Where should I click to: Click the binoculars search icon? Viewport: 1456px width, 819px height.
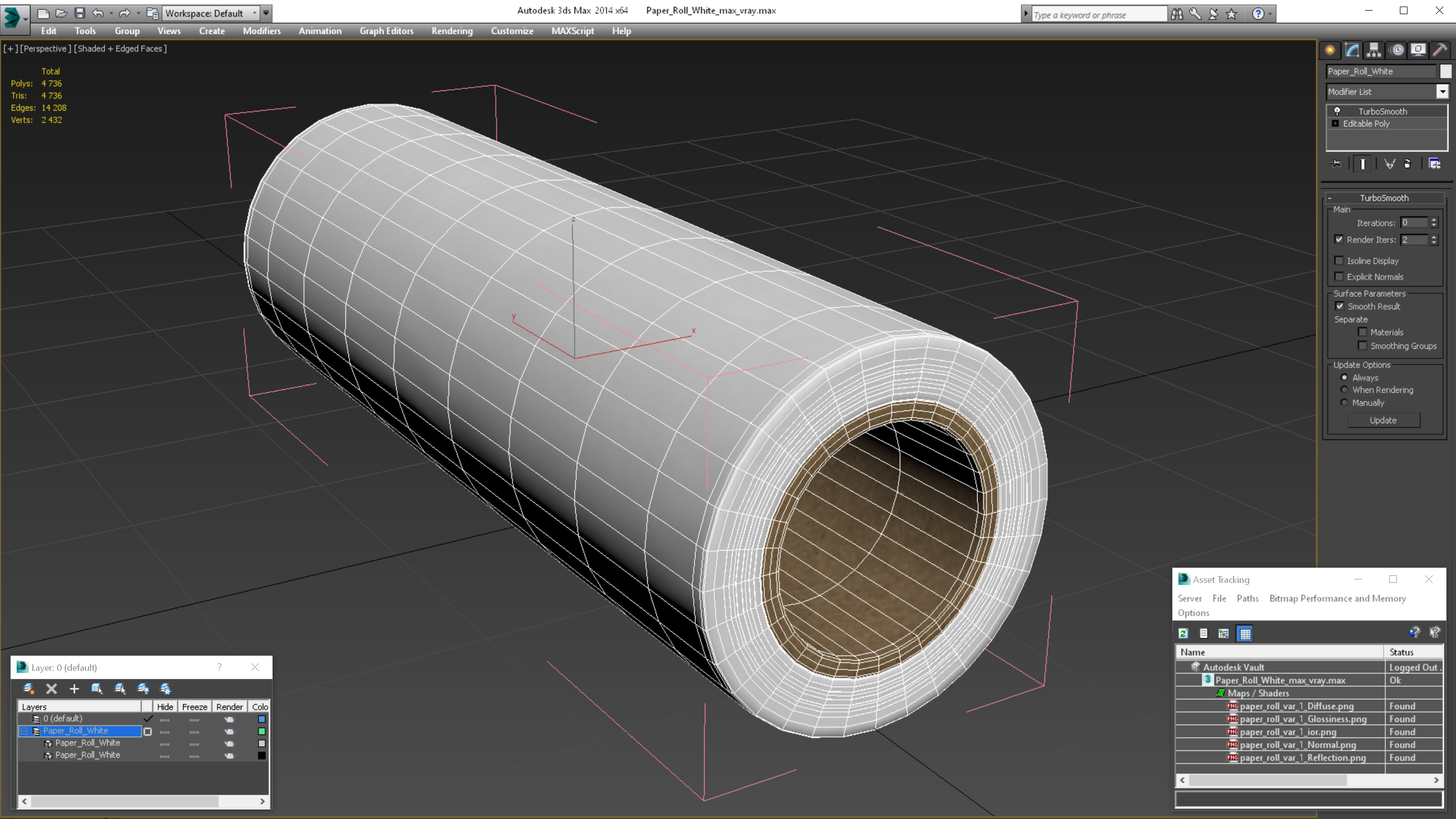coord(1177,14)
